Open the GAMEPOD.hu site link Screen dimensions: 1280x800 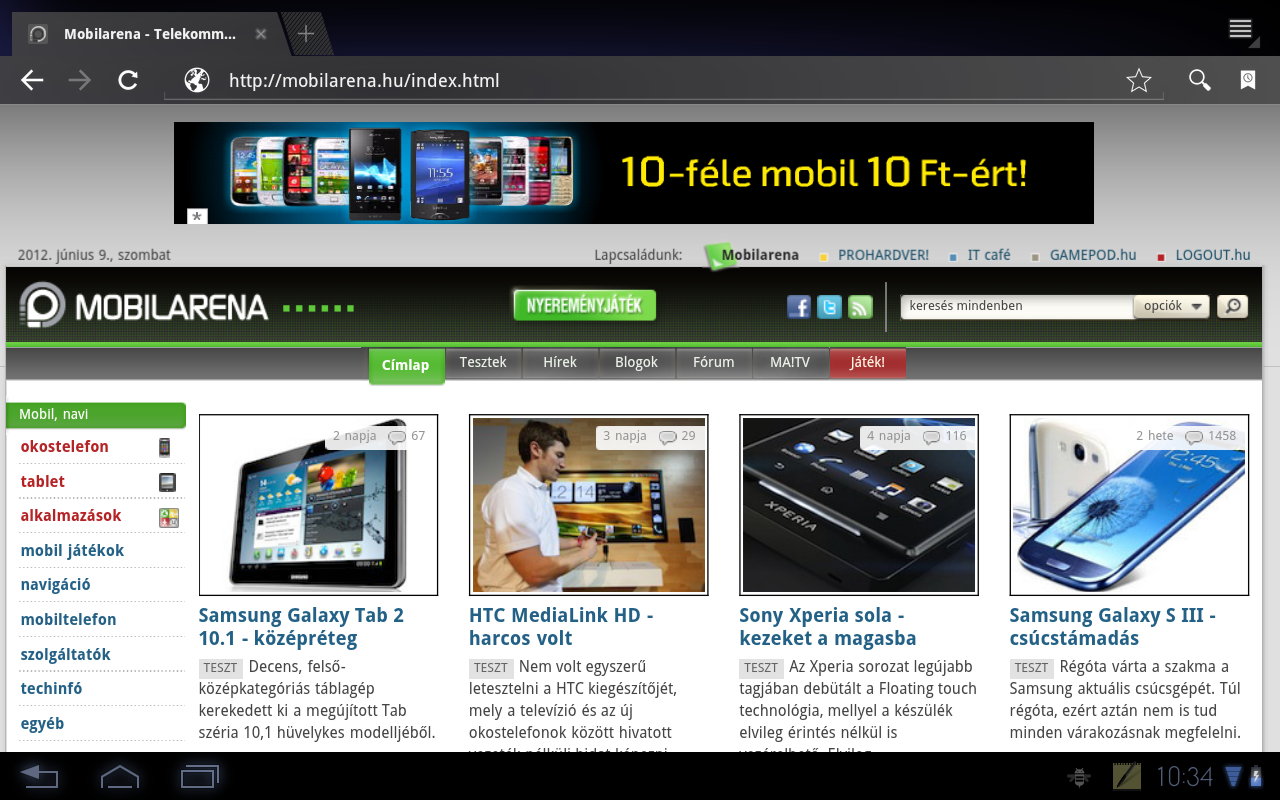coord(1093,255)
